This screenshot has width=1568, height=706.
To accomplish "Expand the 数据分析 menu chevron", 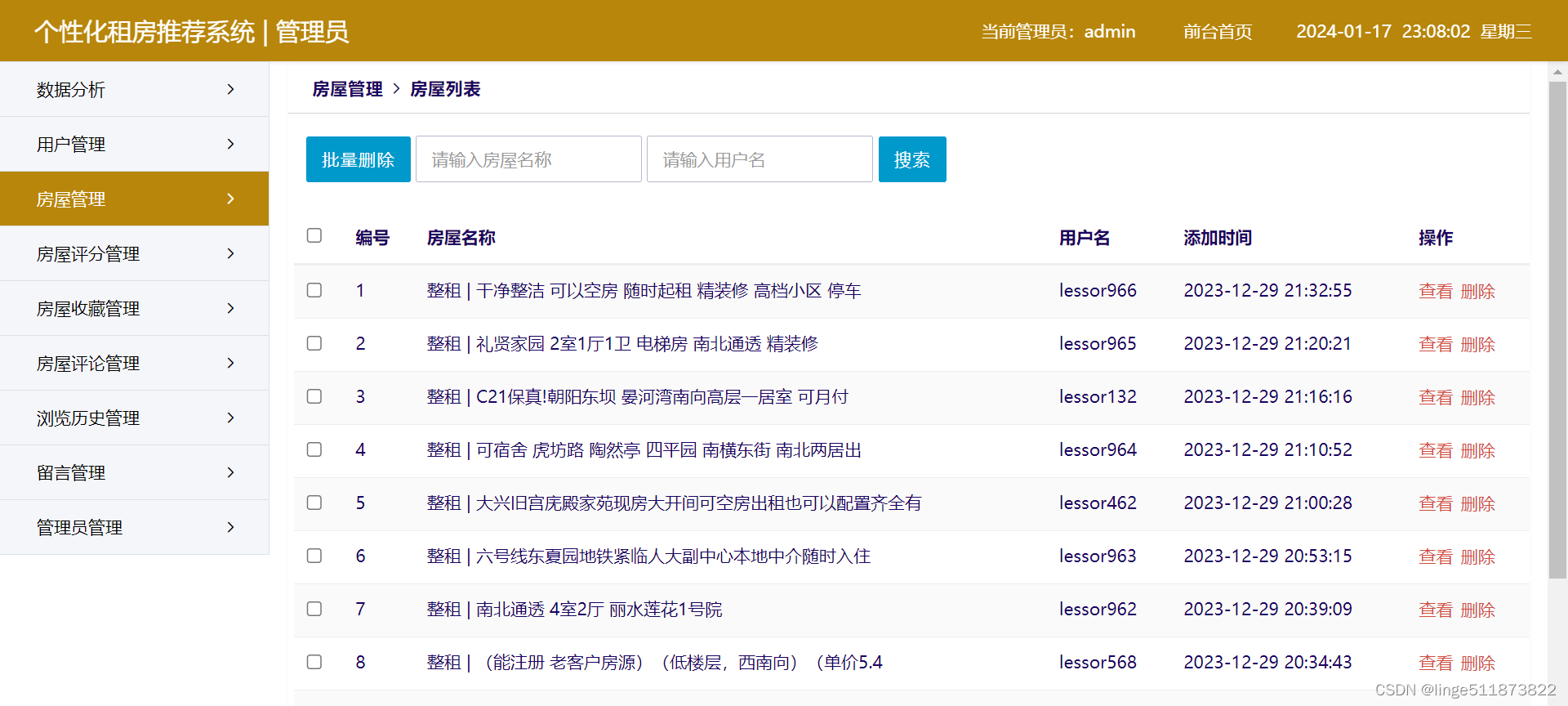I will pos(230,89).
